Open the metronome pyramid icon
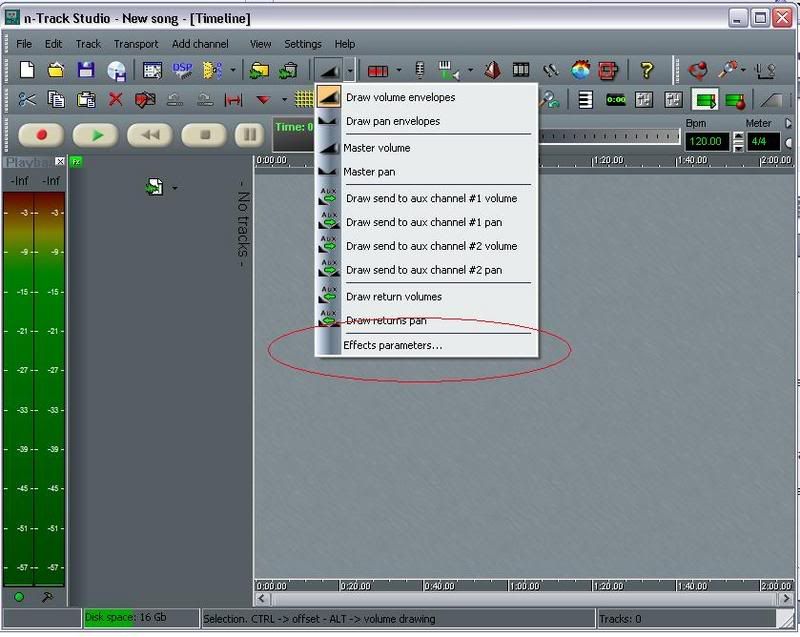The width and height of the screenshot is (800, 637). [492, 70]
